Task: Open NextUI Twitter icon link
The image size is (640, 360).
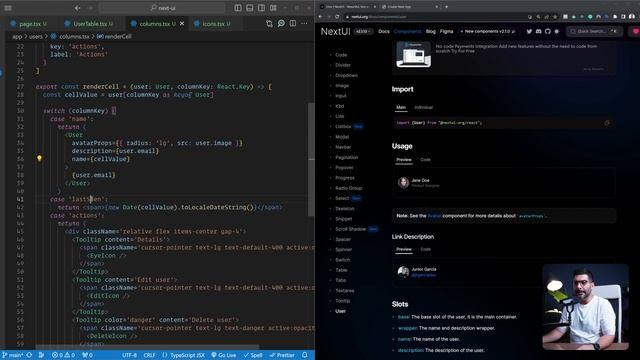Action: (x=529, y=31)
